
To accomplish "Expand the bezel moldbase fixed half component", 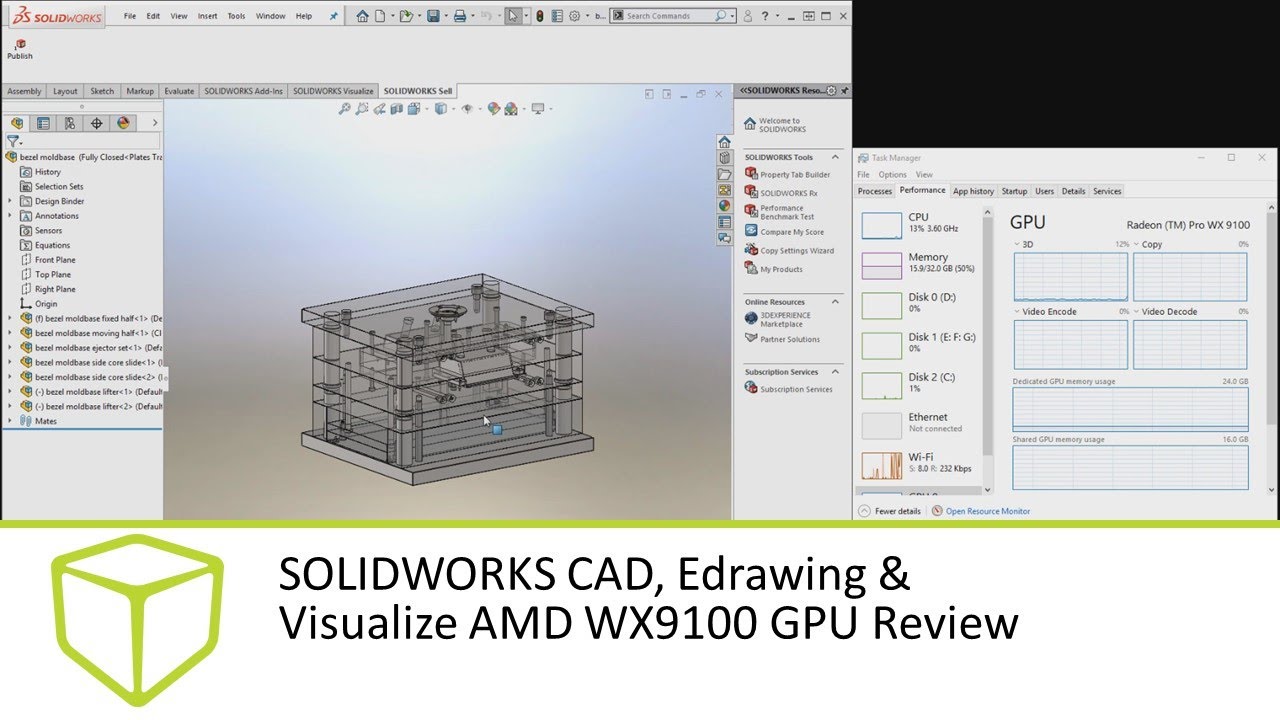I will 10,318.
